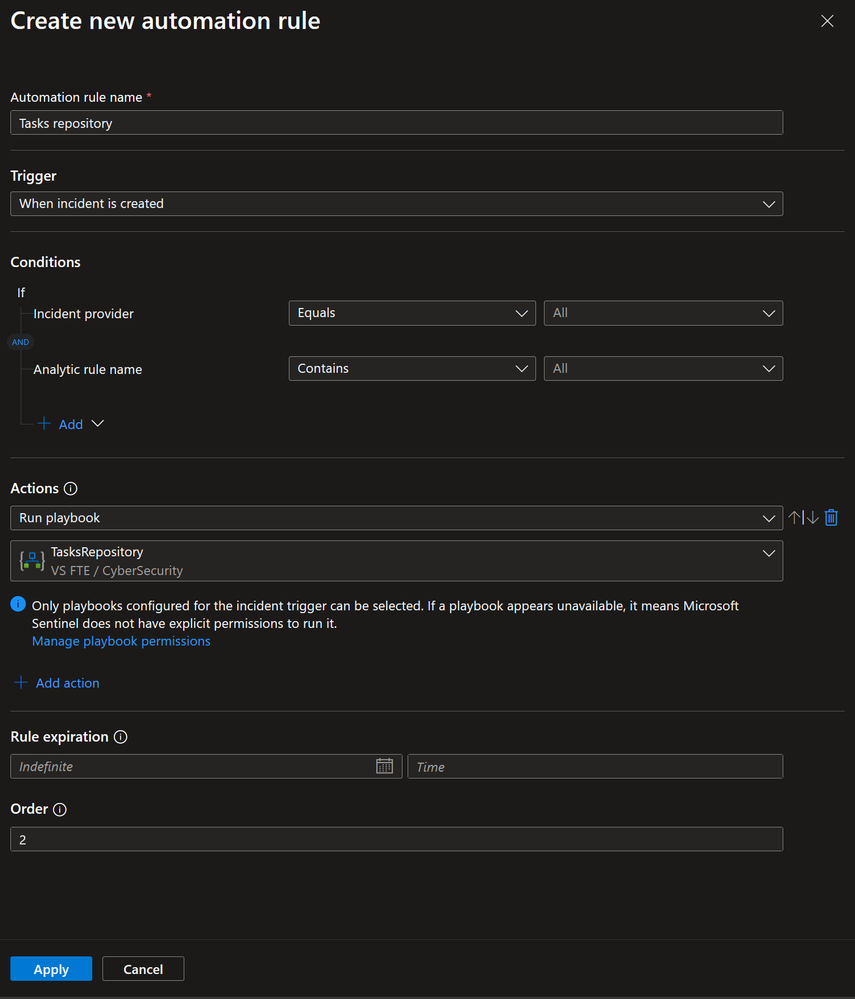Screen dimensions: 855x999
Task: Move the action up in order
Action: pyautogui.click(x=796, y=518)
